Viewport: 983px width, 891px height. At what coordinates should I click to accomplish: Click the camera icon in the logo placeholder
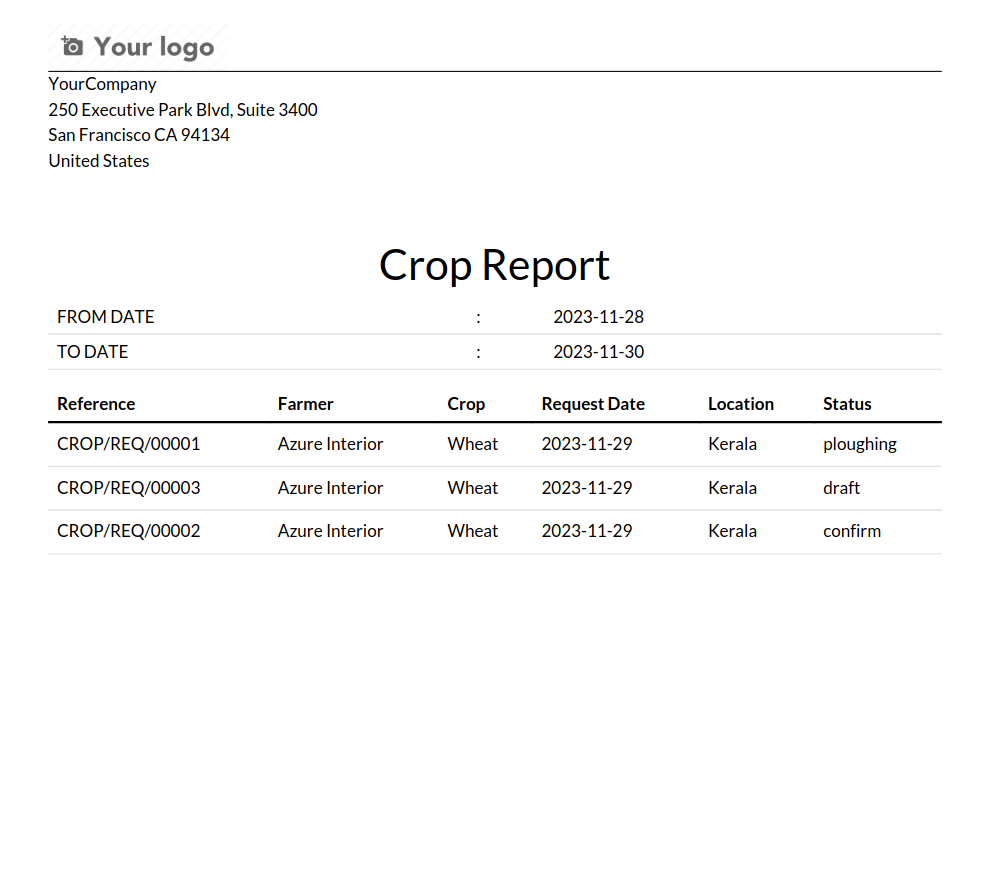click(72, 46)
